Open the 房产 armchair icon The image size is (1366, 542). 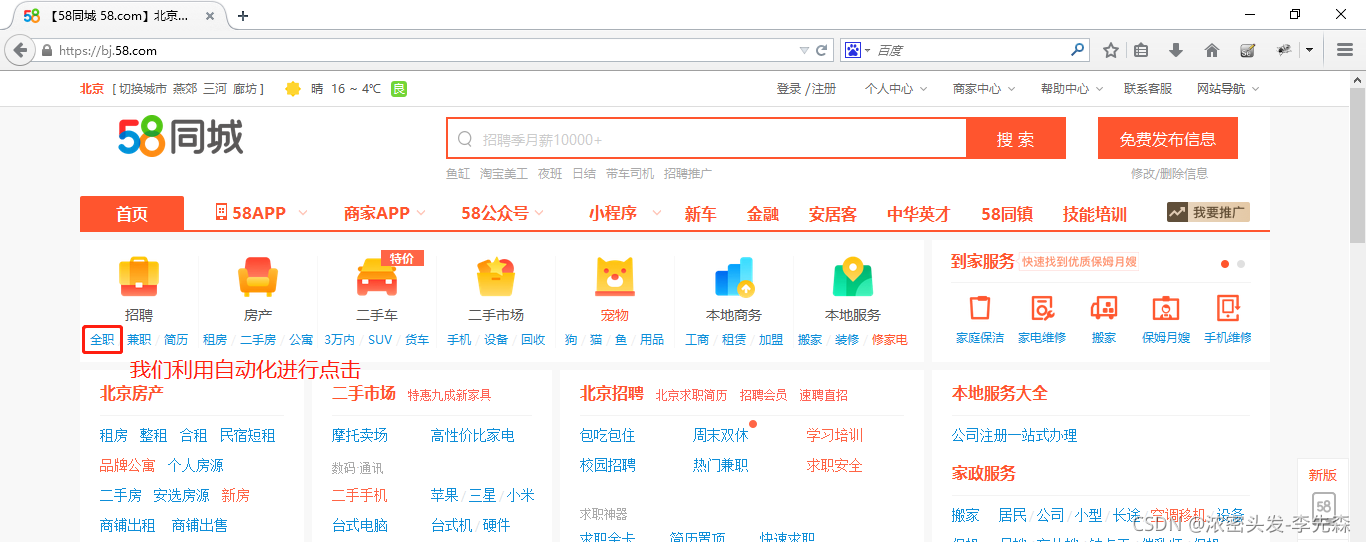258,277
